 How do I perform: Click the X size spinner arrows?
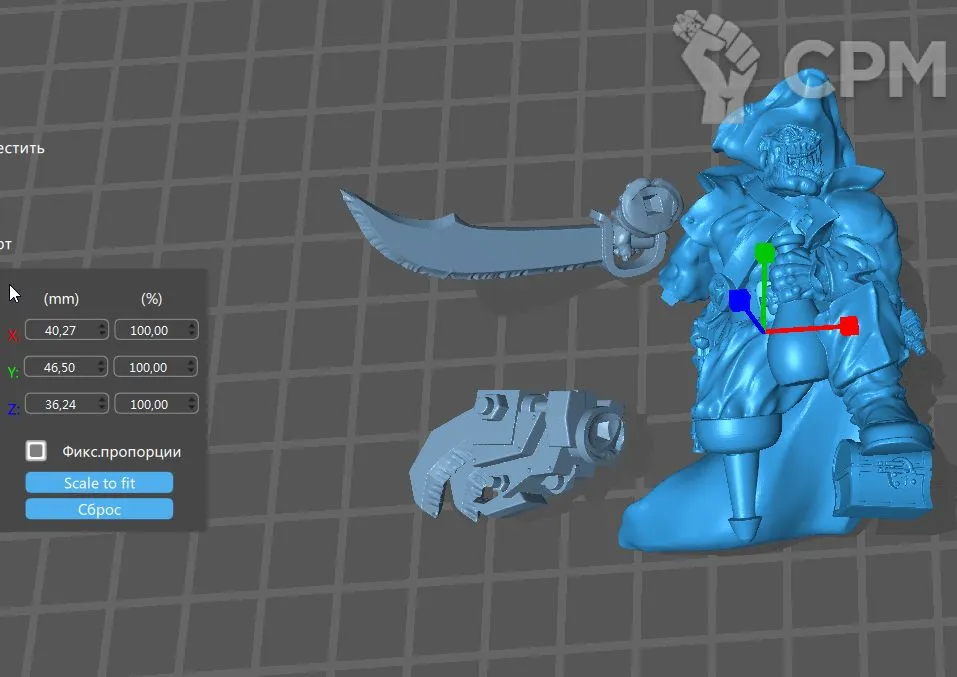(102, 330)
